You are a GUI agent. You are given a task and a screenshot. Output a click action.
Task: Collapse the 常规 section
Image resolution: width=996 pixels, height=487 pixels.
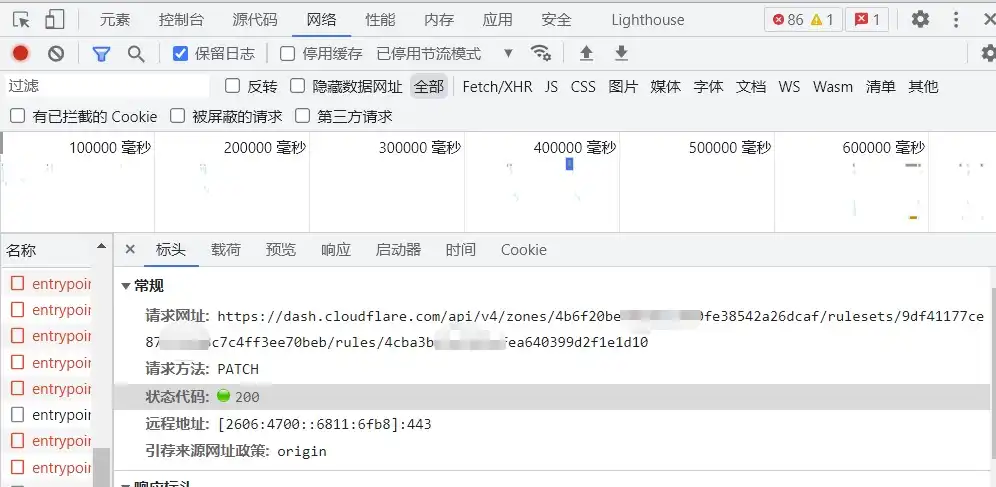126,286
